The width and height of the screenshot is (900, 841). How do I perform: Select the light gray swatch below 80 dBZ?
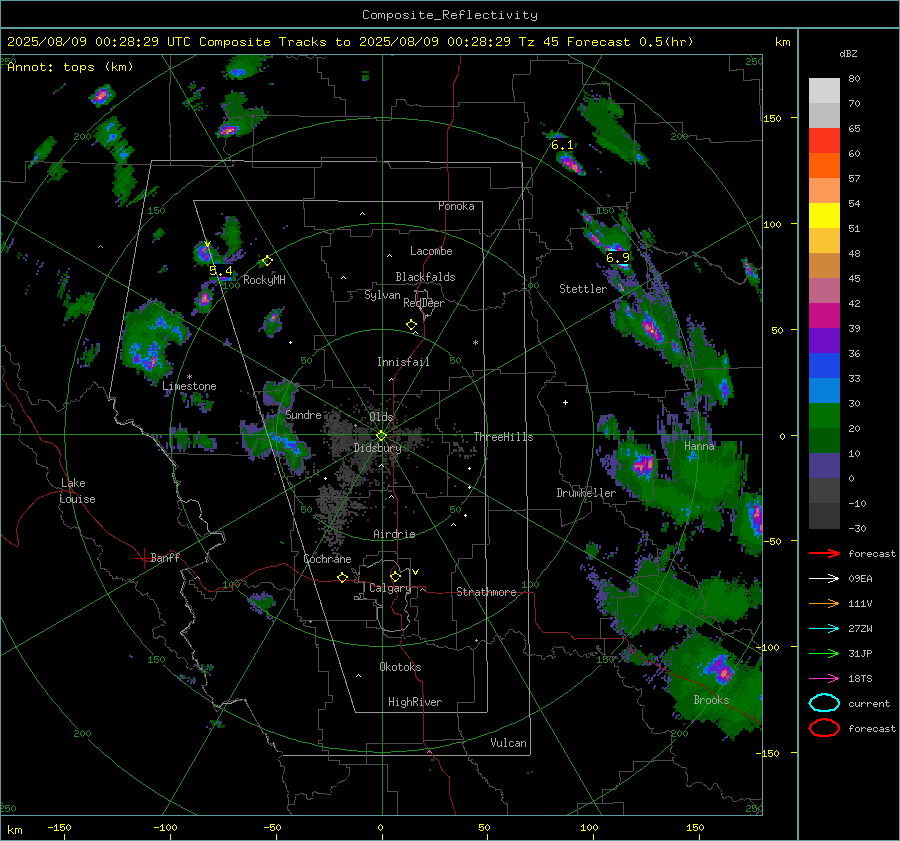click(x=824, y=91)
